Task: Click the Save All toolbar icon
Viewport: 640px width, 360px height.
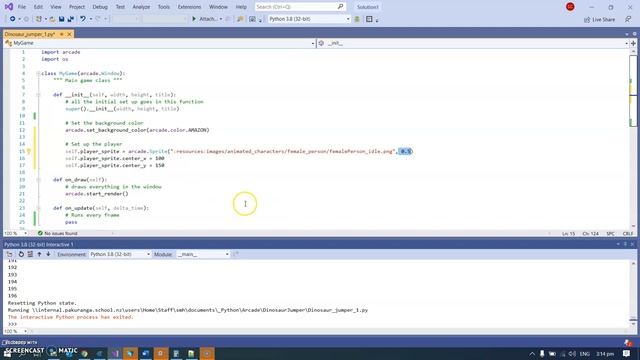Action: [70, 19]
